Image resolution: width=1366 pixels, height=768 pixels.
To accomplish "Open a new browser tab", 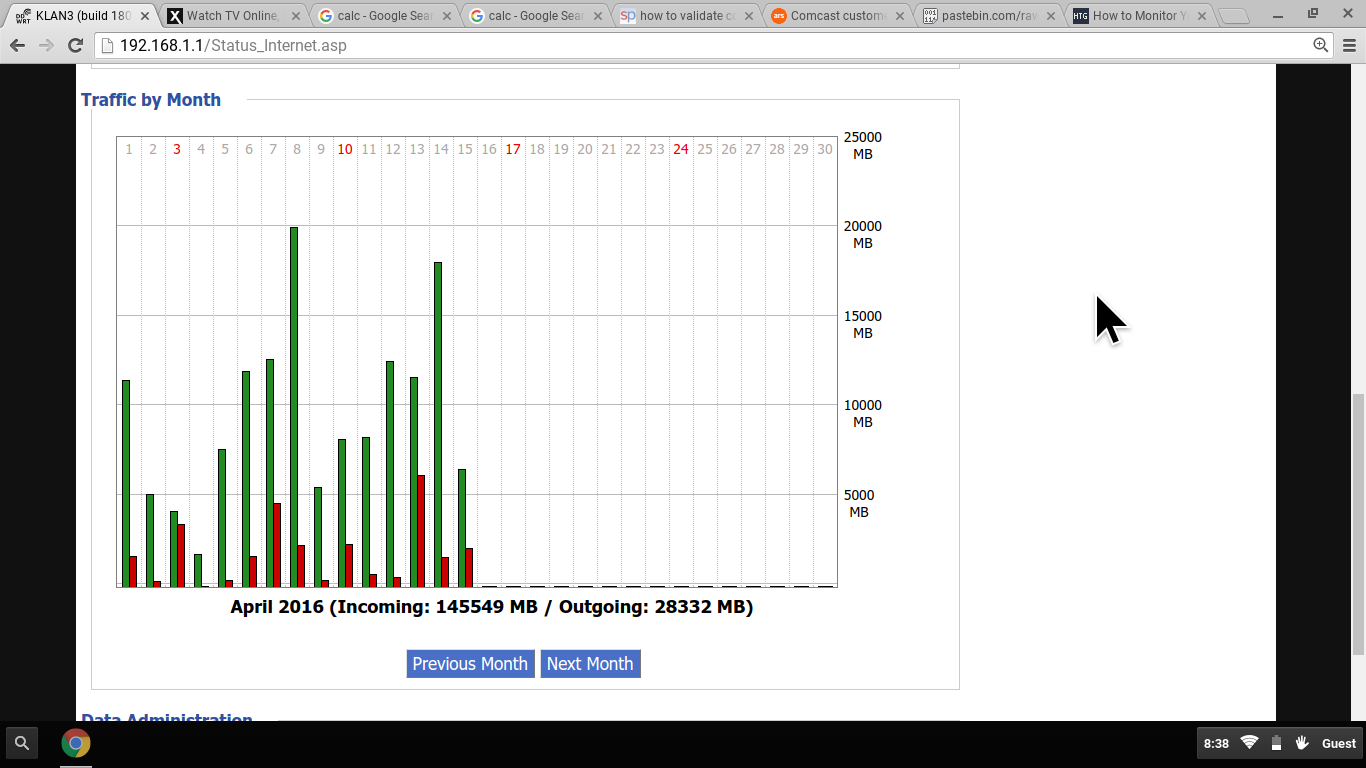I will pos(1234,16).
